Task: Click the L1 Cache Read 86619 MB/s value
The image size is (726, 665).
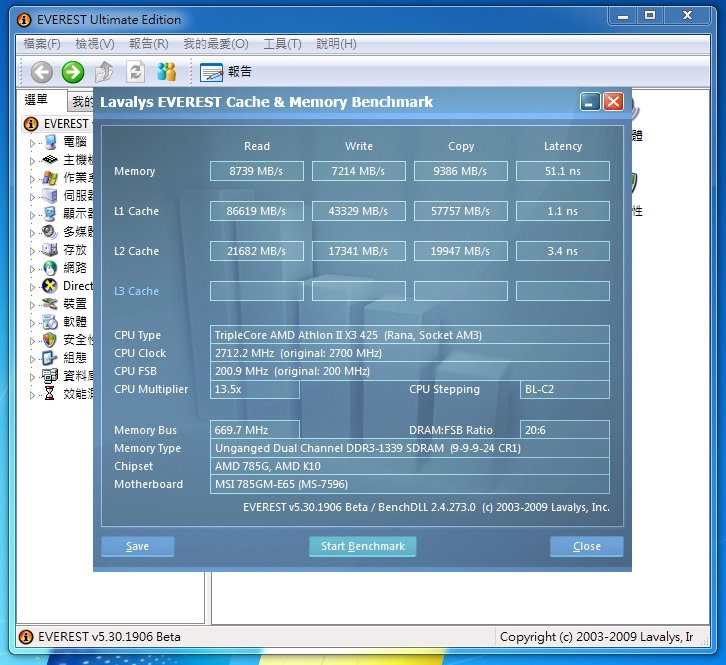Action: click(x=257, y=211)
